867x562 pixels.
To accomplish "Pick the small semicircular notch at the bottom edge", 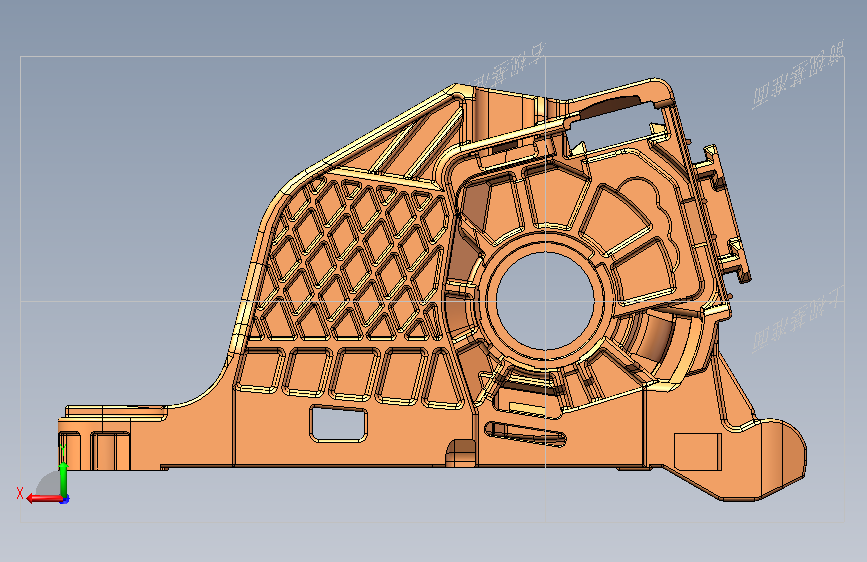I will (x=461, y=453).
